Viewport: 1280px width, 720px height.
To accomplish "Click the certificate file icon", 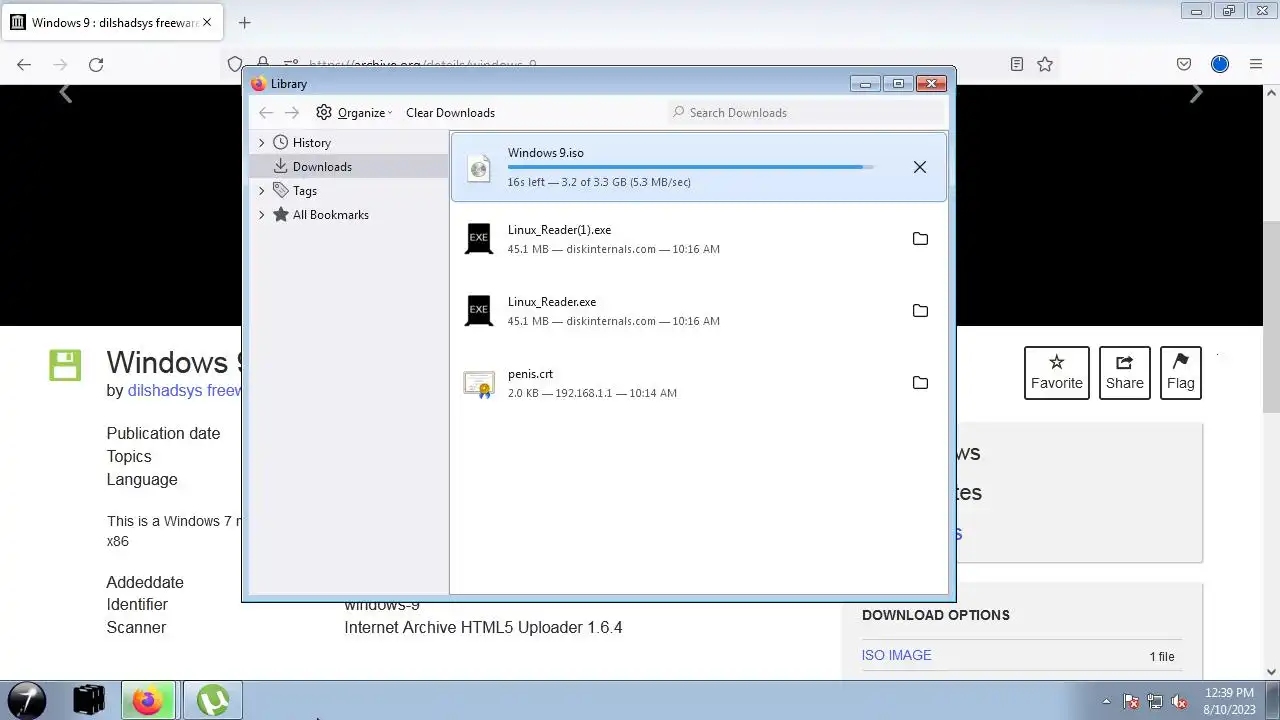I will point(479,384).
